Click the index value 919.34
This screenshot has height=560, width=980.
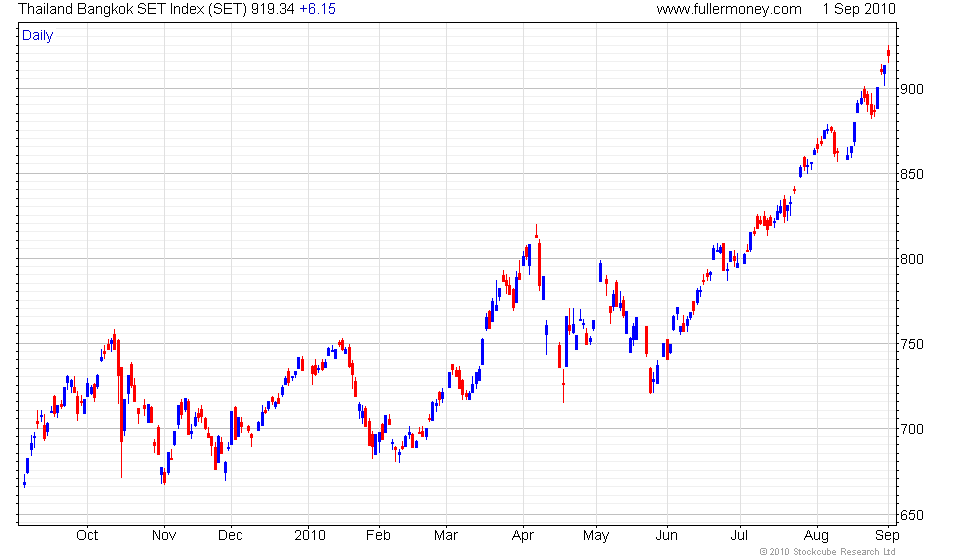pos(272,9)
